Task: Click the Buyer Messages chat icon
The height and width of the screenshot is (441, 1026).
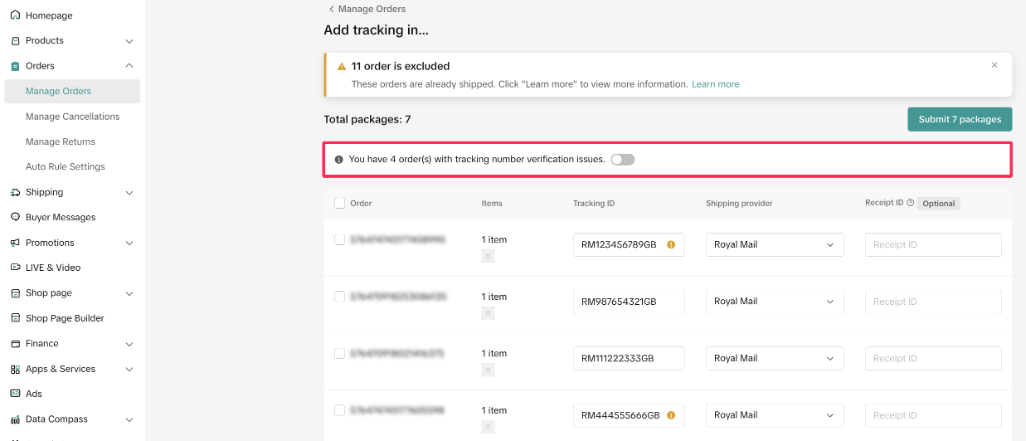Action: (15, 217)
